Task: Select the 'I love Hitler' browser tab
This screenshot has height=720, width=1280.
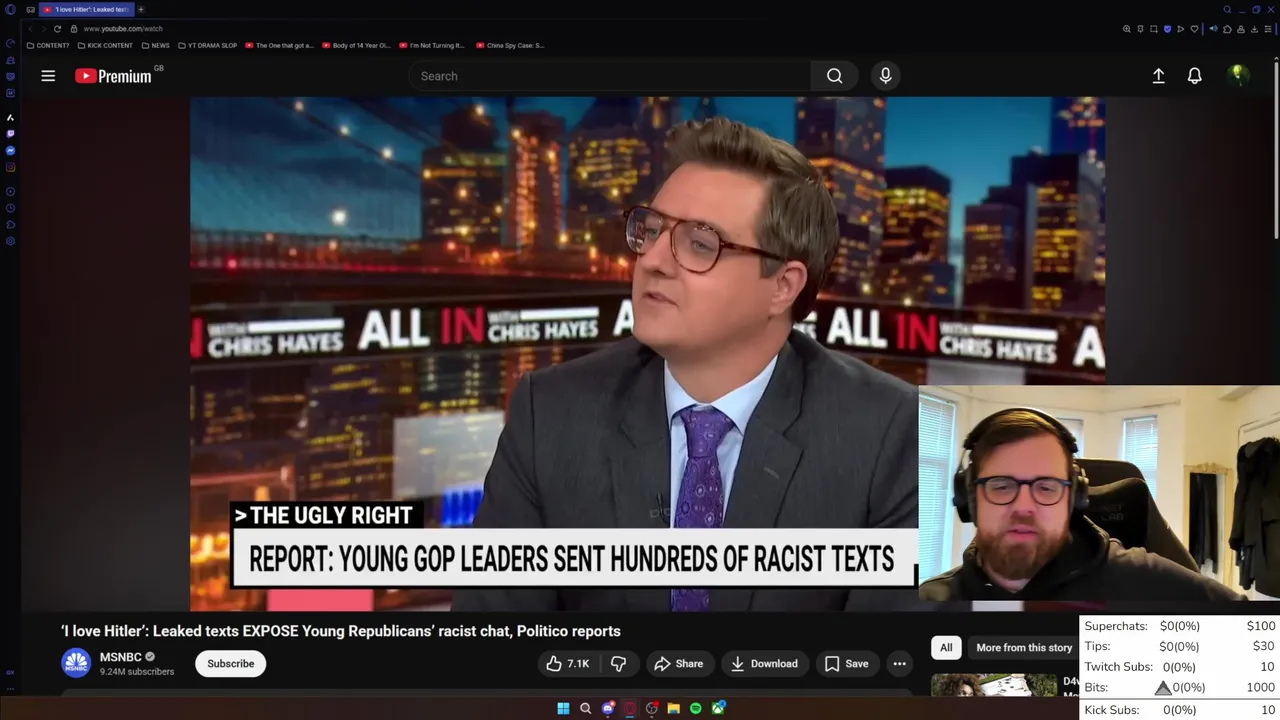Action: [x=88, y=9]
